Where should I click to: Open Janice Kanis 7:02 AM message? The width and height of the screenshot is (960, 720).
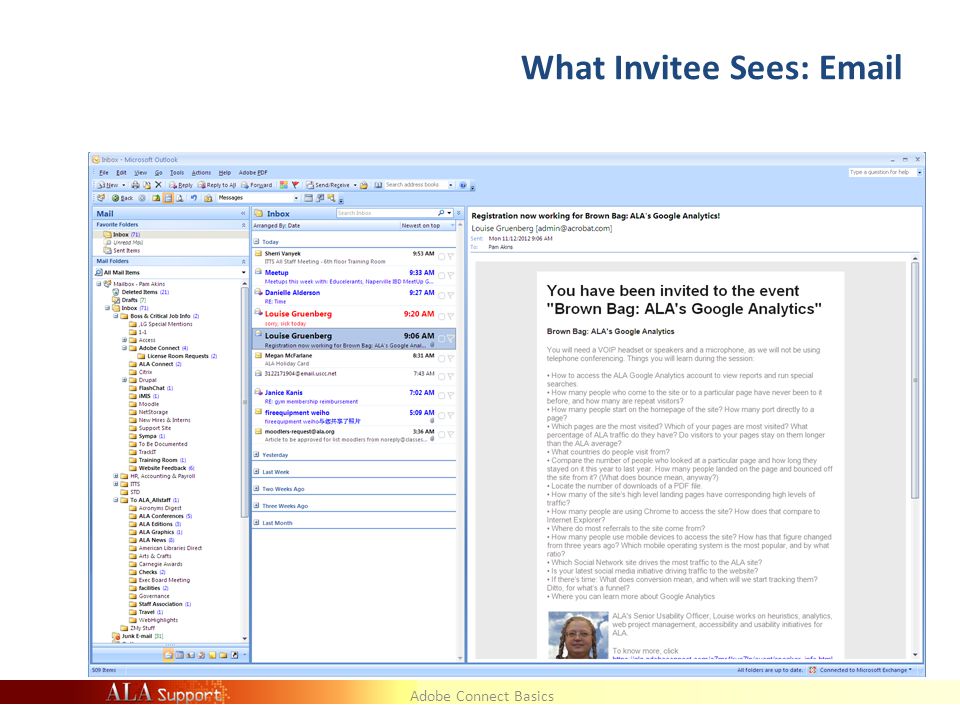click(x=354, y=397)
